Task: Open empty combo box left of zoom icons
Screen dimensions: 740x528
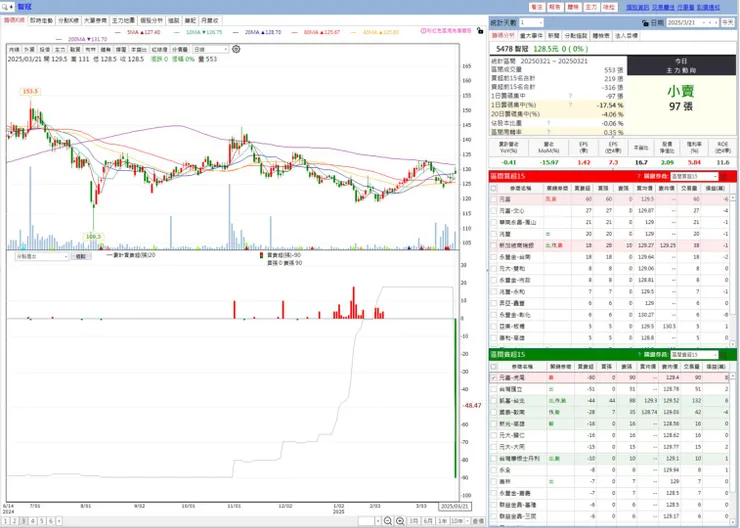Action: (x=369, y=521)
